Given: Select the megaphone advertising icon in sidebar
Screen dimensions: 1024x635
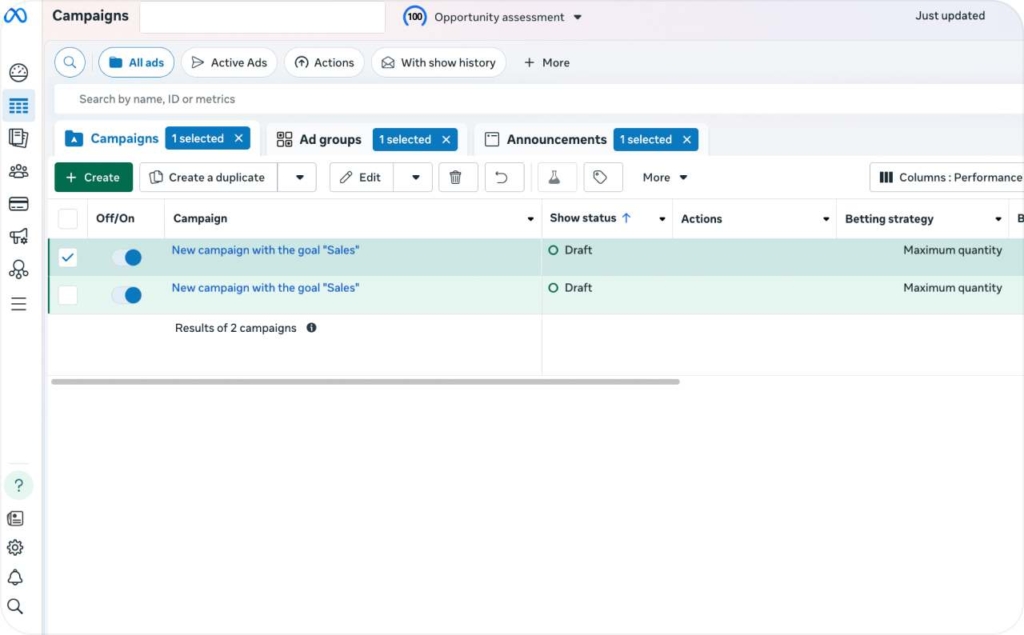Looking at the screenshot, I should [x=19, y=236].
